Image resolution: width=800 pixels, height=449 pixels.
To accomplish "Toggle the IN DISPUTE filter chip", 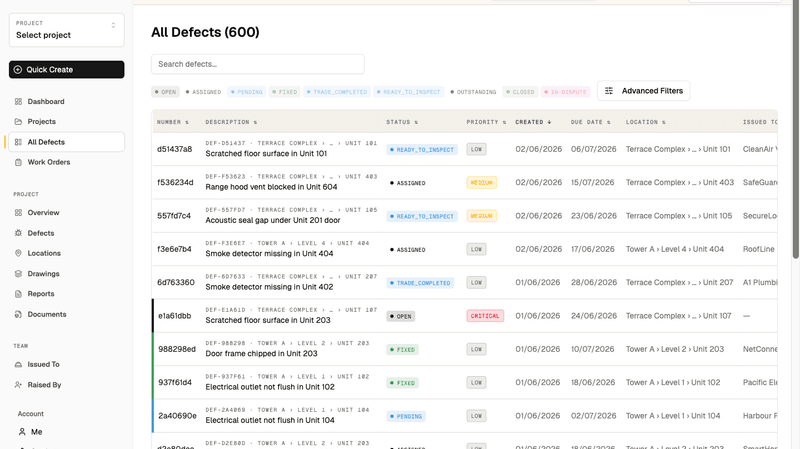I will click(565, 92).
